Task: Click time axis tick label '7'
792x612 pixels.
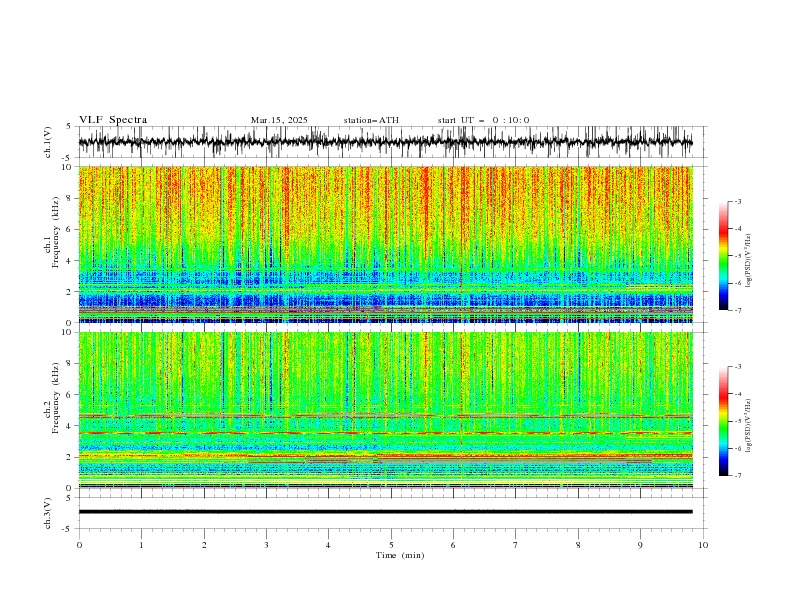Action: (x=516, y=545)
